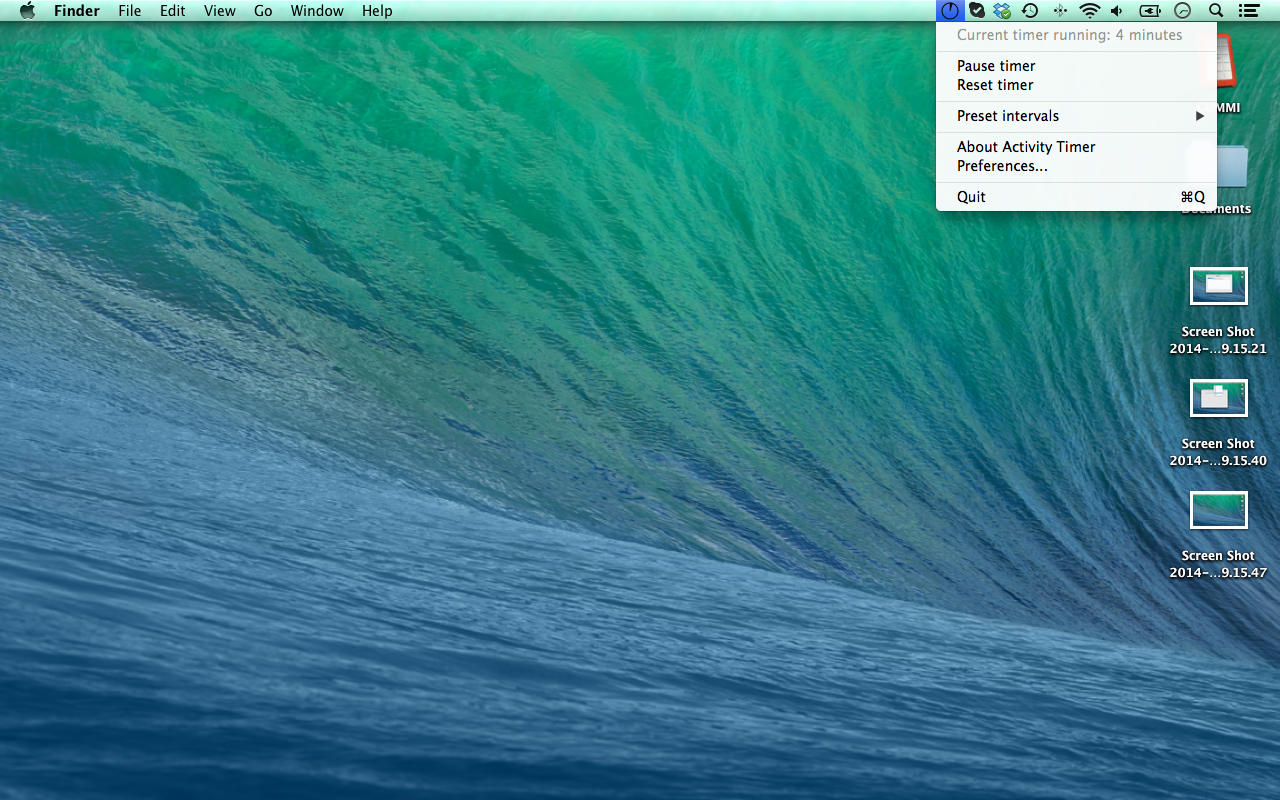Select Pause timer in the menu
The image size is (1280, 800).
pyautogui.click(x=1076, y=66)
